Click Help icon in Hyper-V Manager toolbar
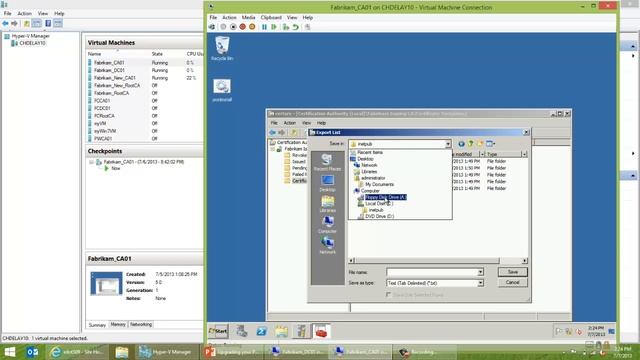This screenshot has height=360, width=640. [x=48, y=24]
